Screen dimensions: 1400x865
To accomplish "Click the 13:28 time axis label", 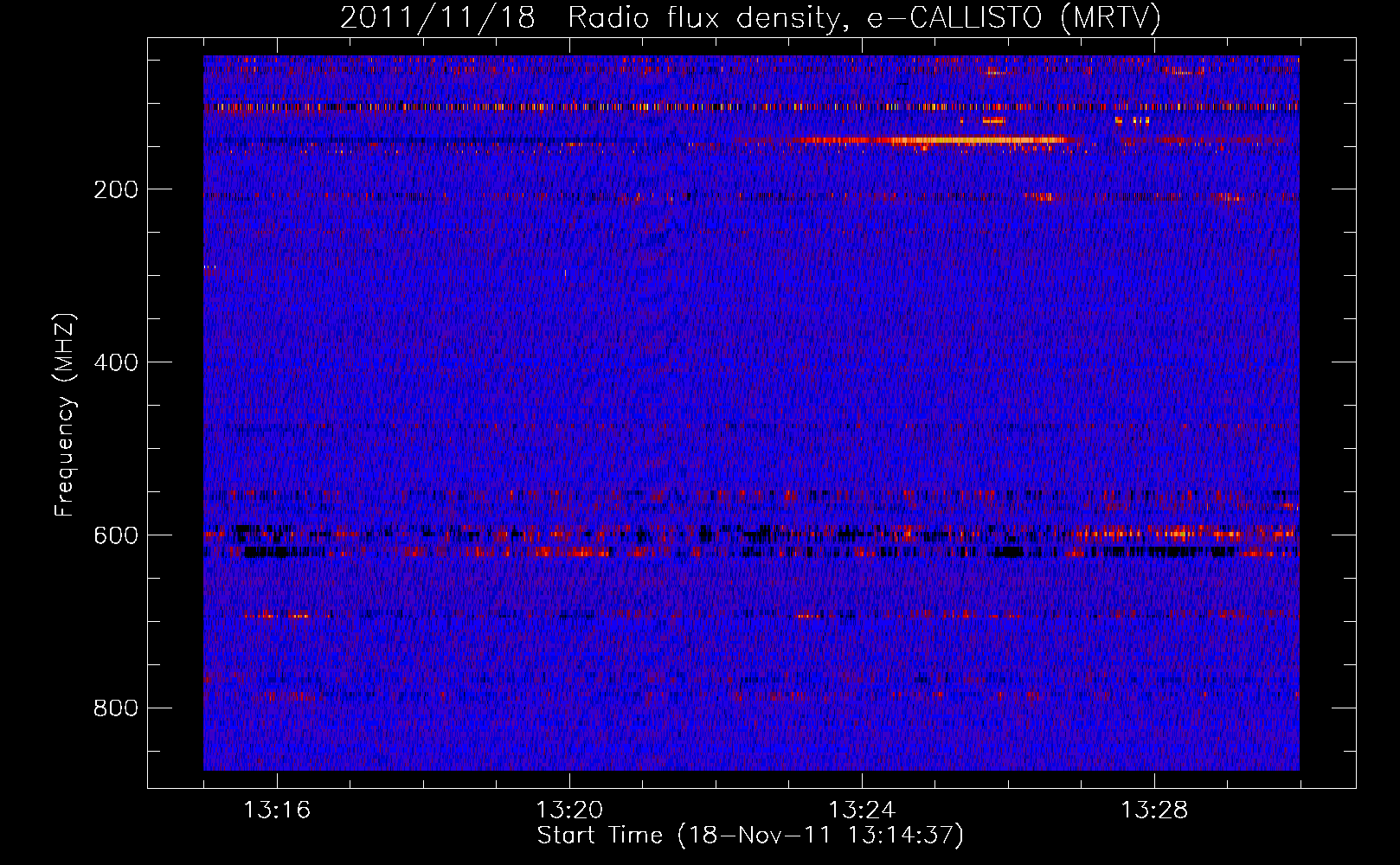I will 1154,811.
